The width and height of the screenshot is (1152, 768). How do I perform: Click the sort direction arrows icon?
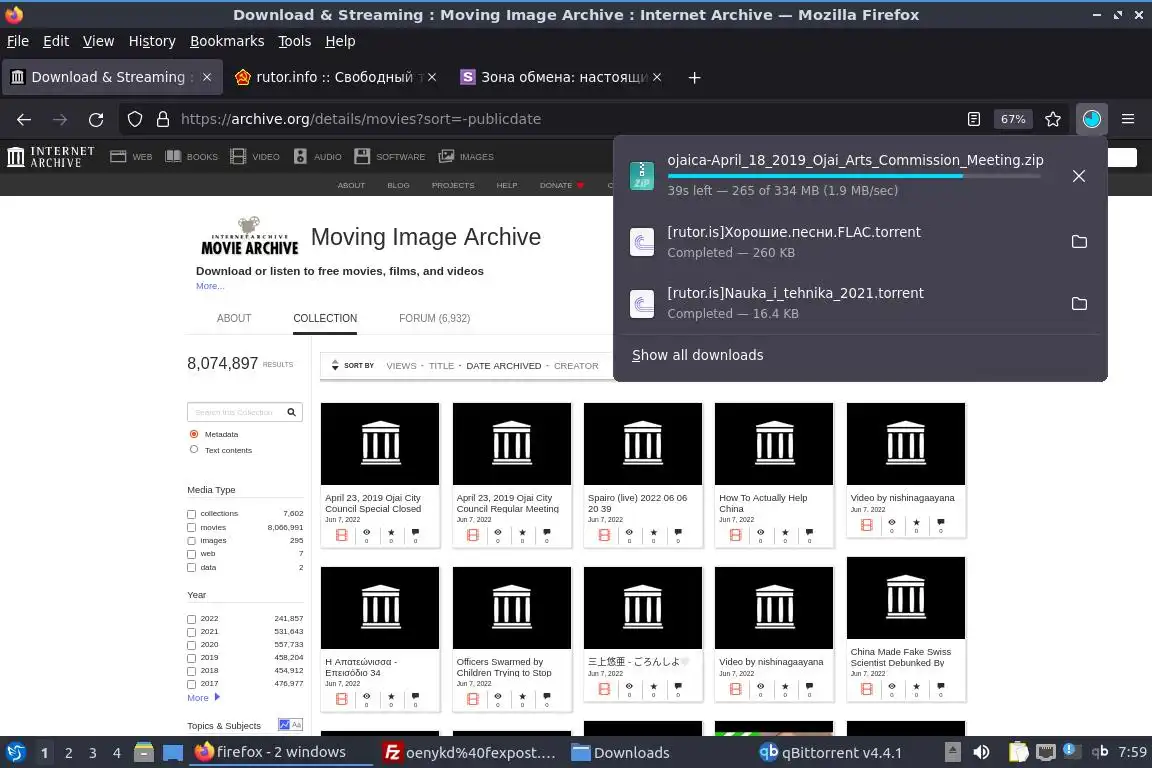pyautogui.click(x=335, y=365)
